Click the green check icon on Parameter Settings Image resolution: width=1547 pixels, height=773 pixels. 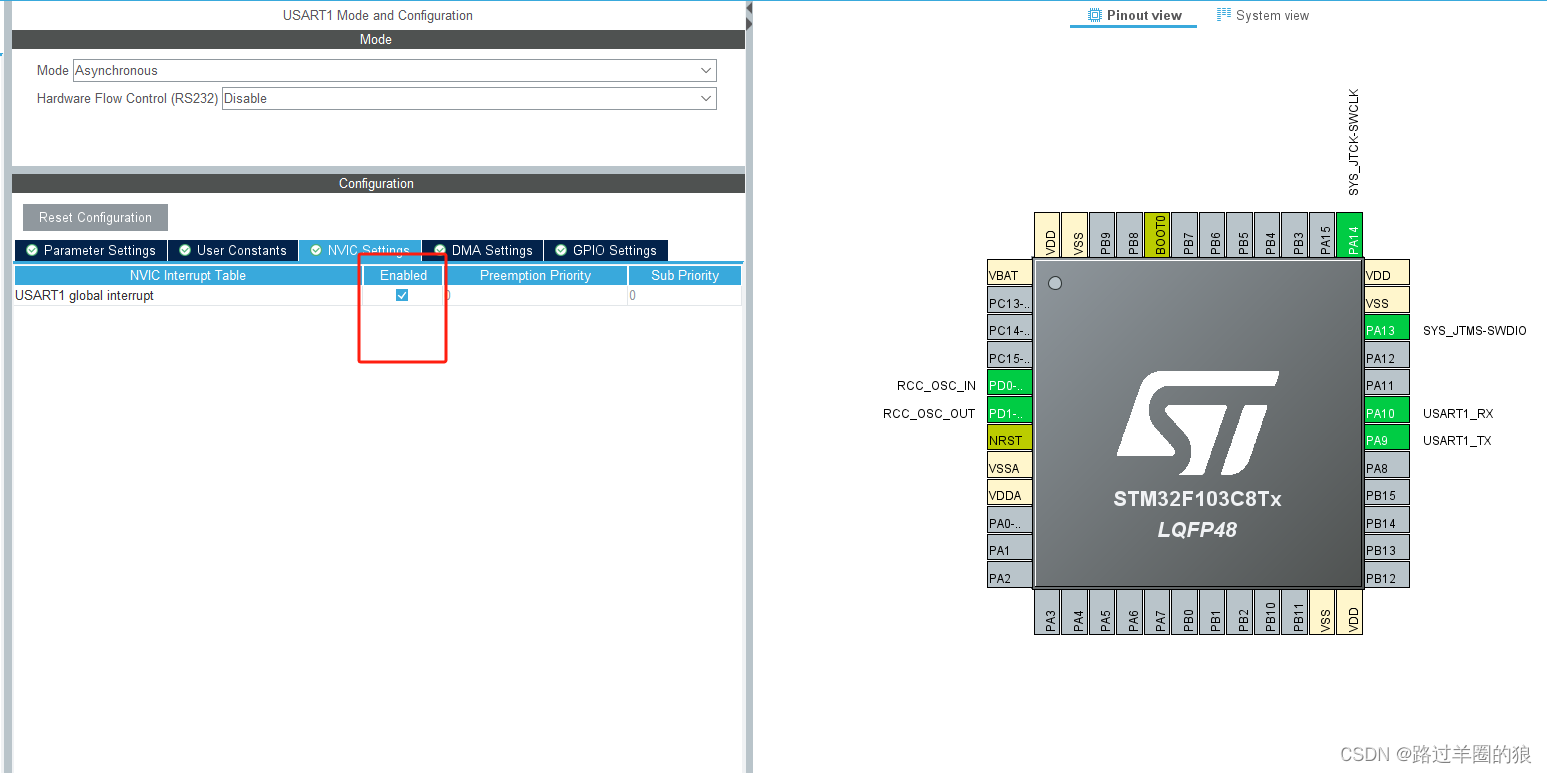coord(32,250)
